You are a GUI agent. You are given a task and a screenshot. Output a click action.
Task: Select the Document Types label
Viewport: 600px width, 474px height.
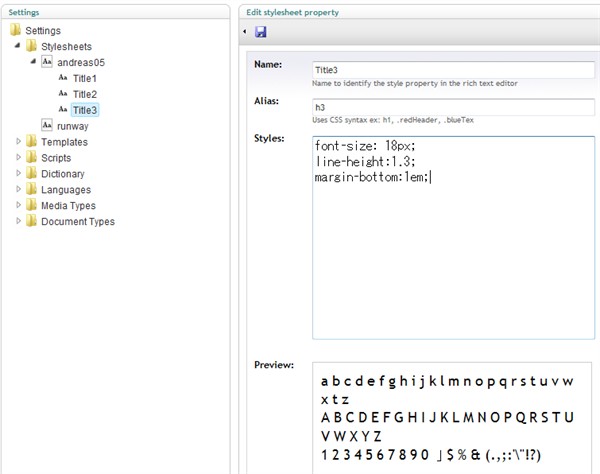tap(78, 222)
